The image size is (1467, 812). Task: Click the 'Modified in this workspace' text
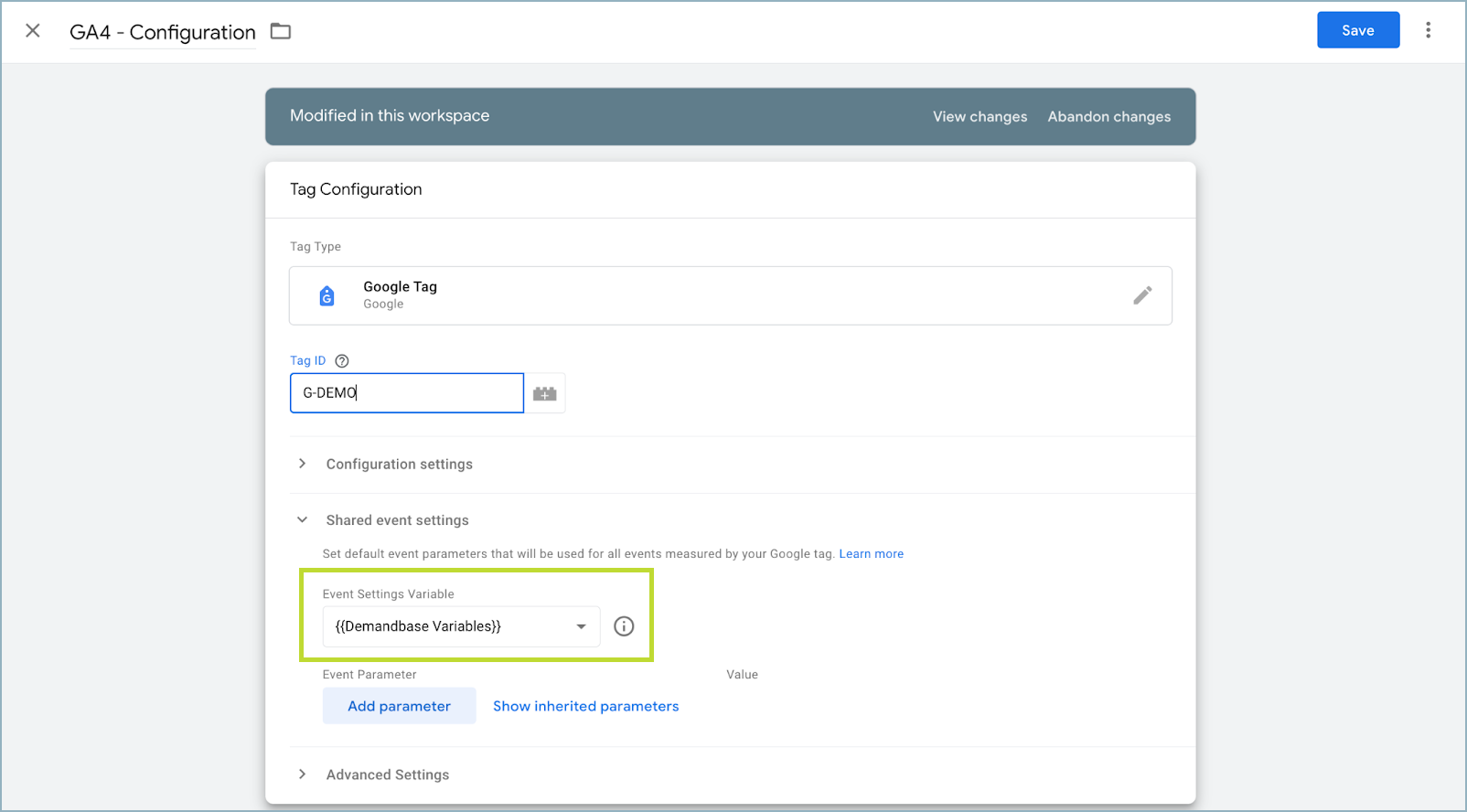click(390, 116)
